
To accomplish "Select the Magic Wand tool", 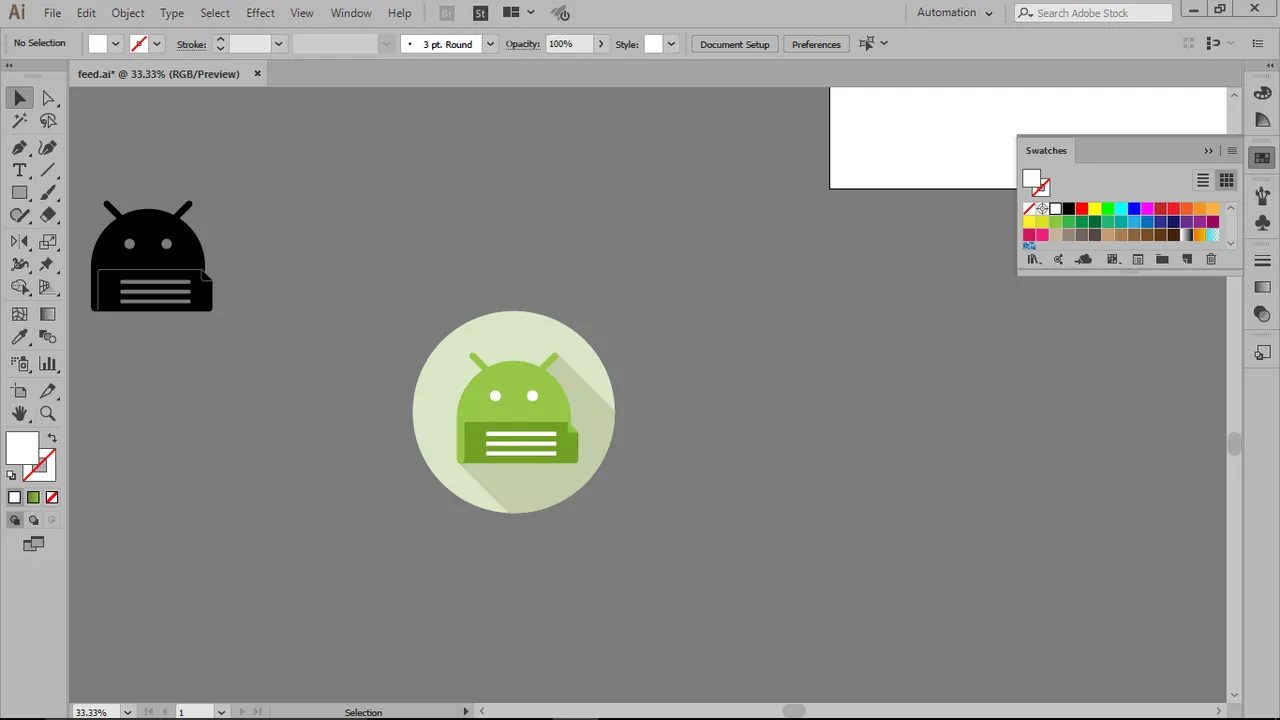I will click(20, 121).
